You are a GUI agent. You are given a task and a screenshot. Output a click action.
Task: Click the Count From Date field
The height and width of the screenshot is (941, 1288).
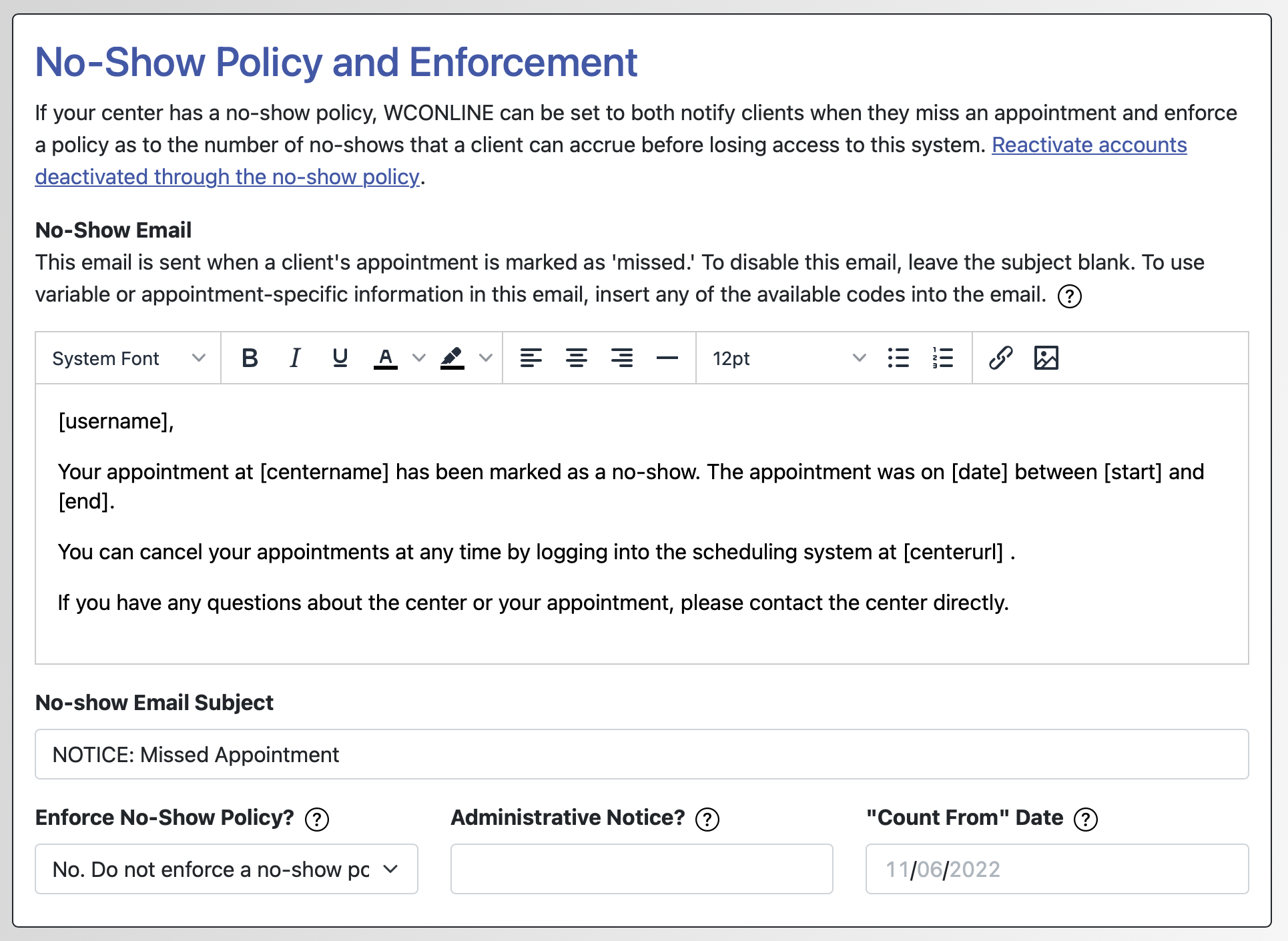tap(1056, 869)
